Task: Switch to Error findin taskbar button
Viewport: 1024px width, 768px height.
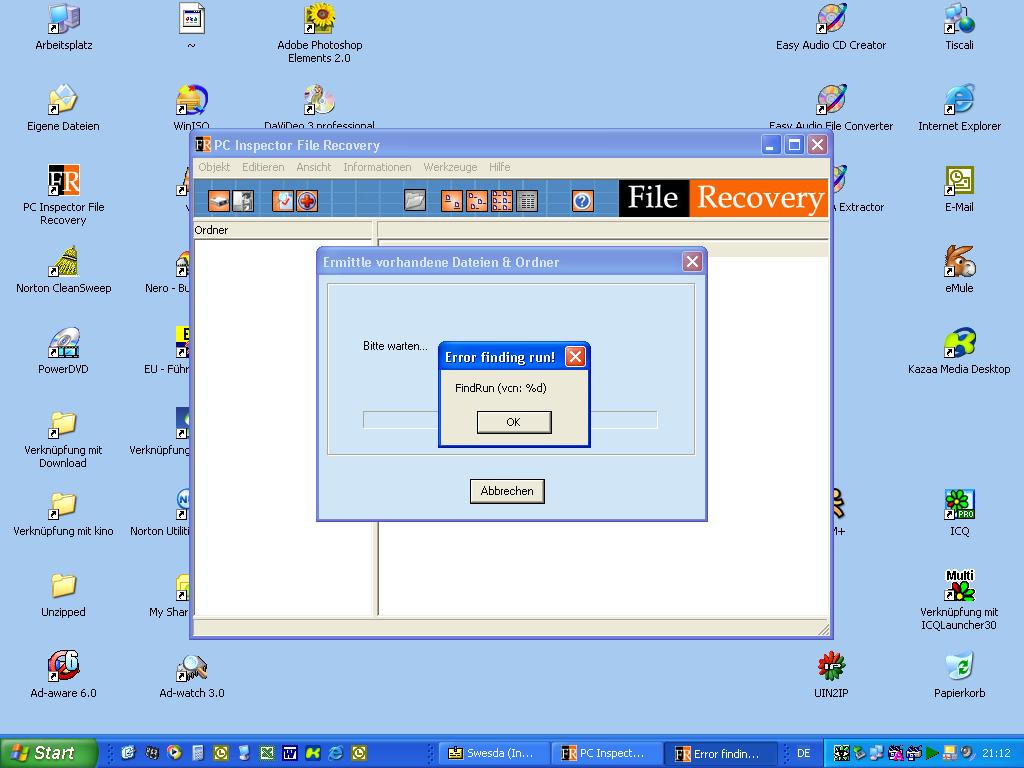Action: tap(720, 754)
